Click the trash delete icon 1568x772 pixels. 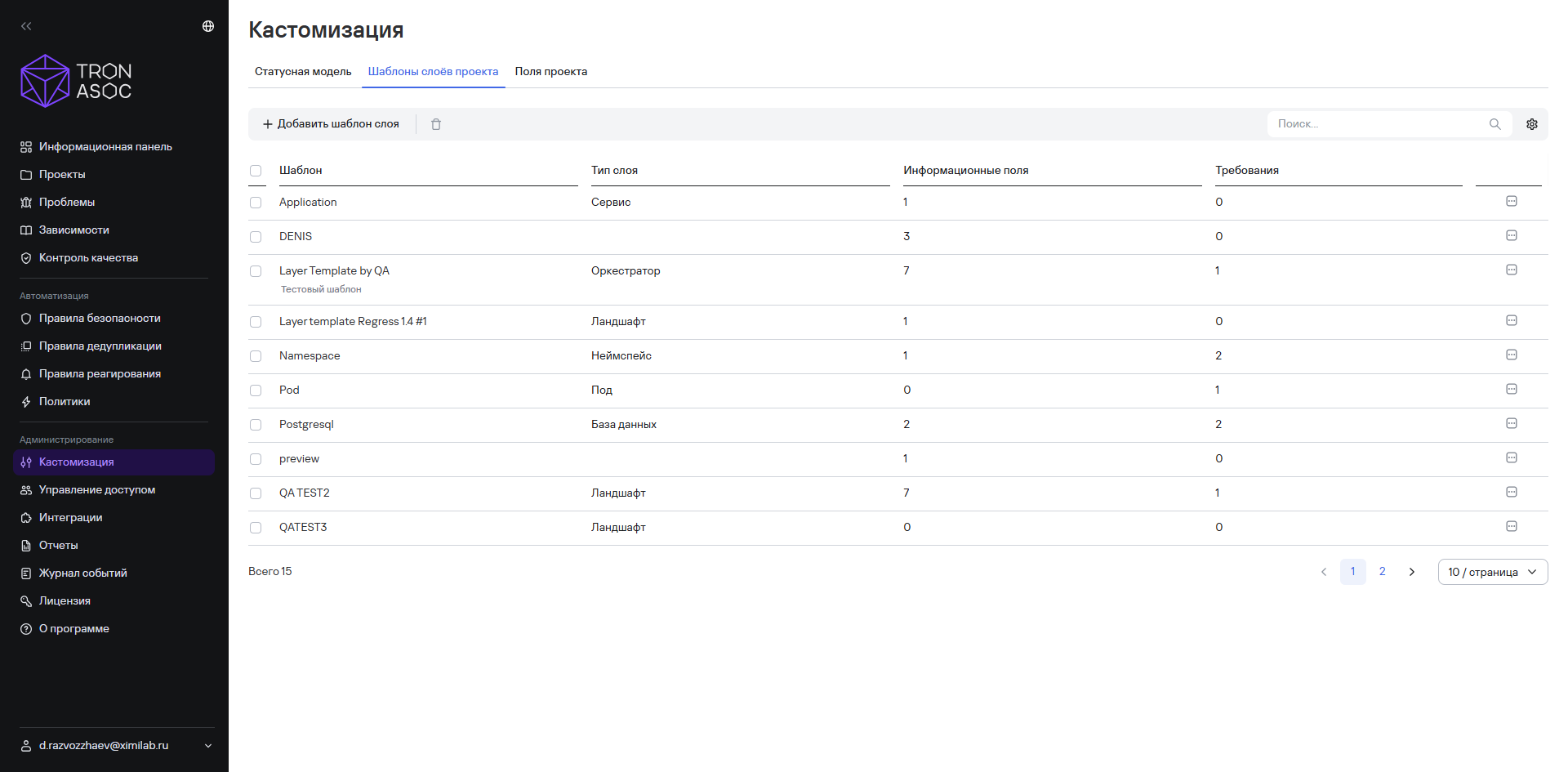[436, 124]
